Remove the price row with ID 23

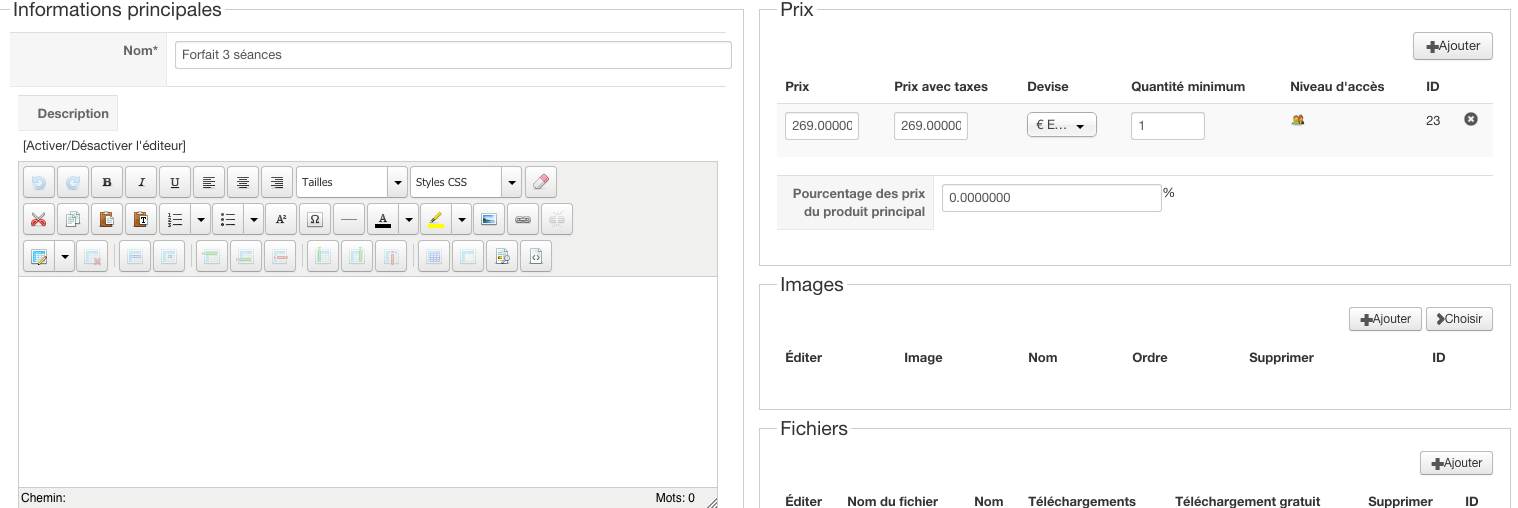coord(1471,119)
